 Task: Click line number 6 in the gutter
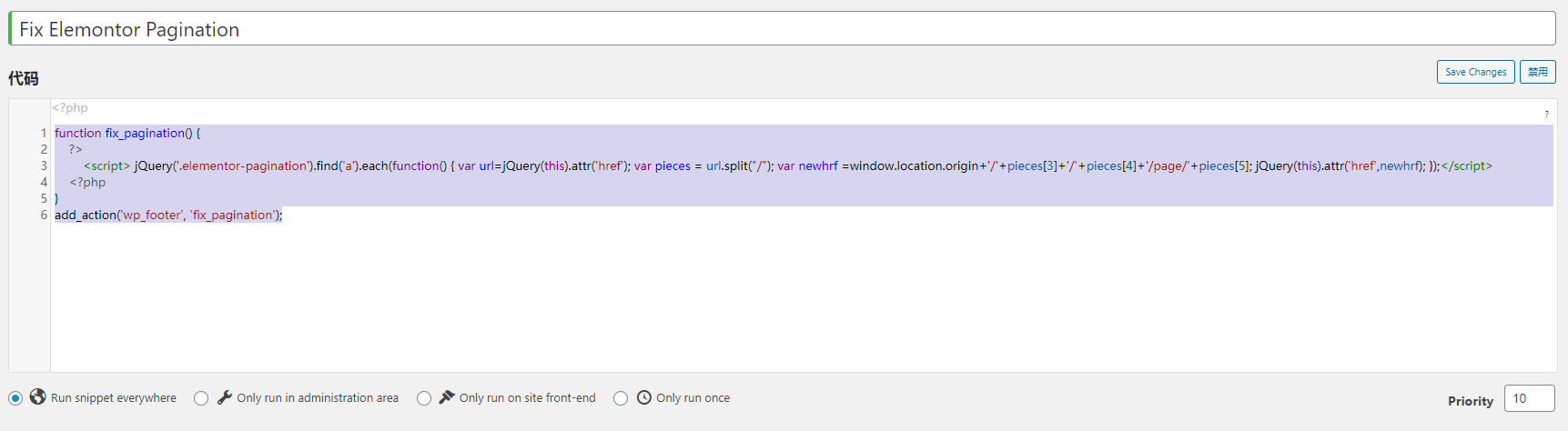click(x=44, y=215)
